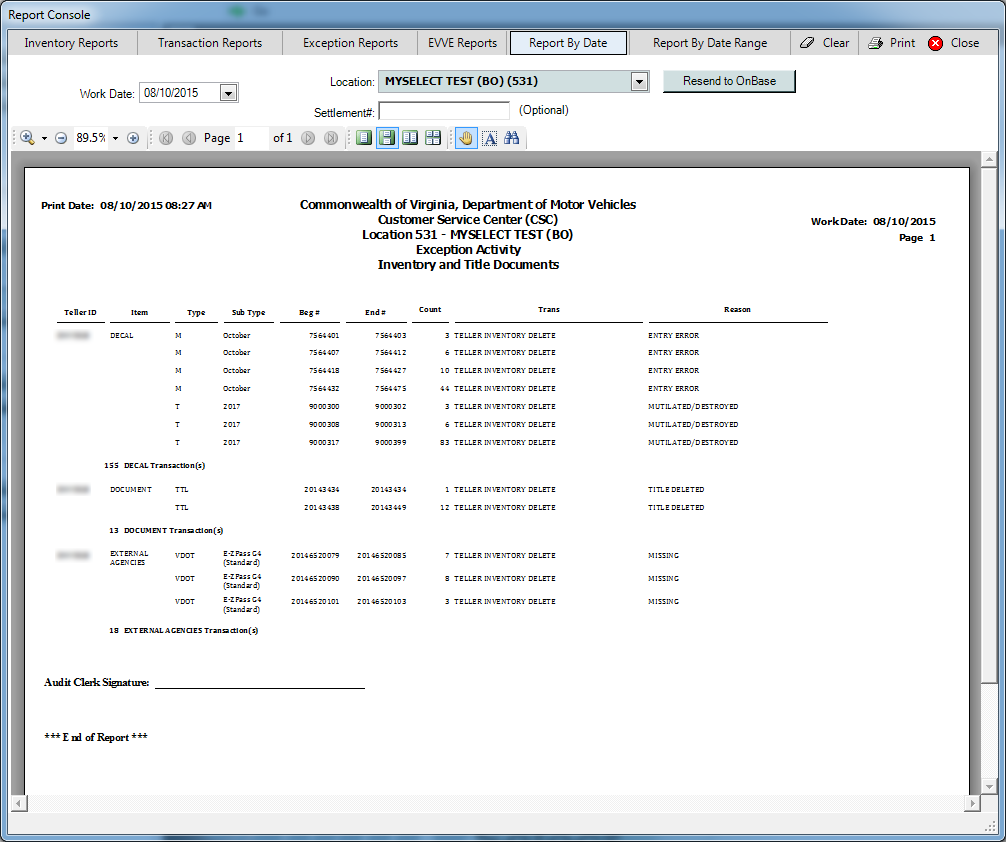
Task: Select the two-page side-by-side view icon
Action: pos(410,138)
